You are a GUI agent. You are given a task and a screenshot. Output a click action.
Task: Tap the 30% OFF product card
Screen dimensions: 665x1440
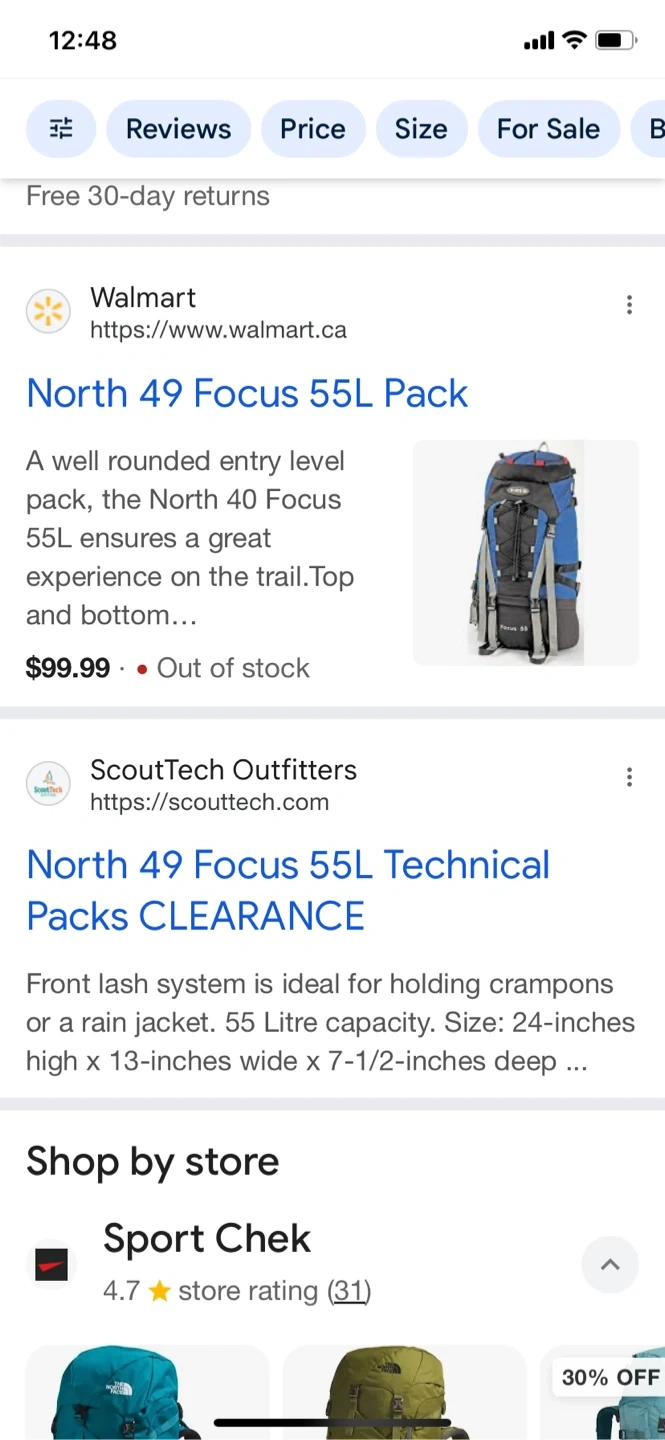[x=603, y=1392]
